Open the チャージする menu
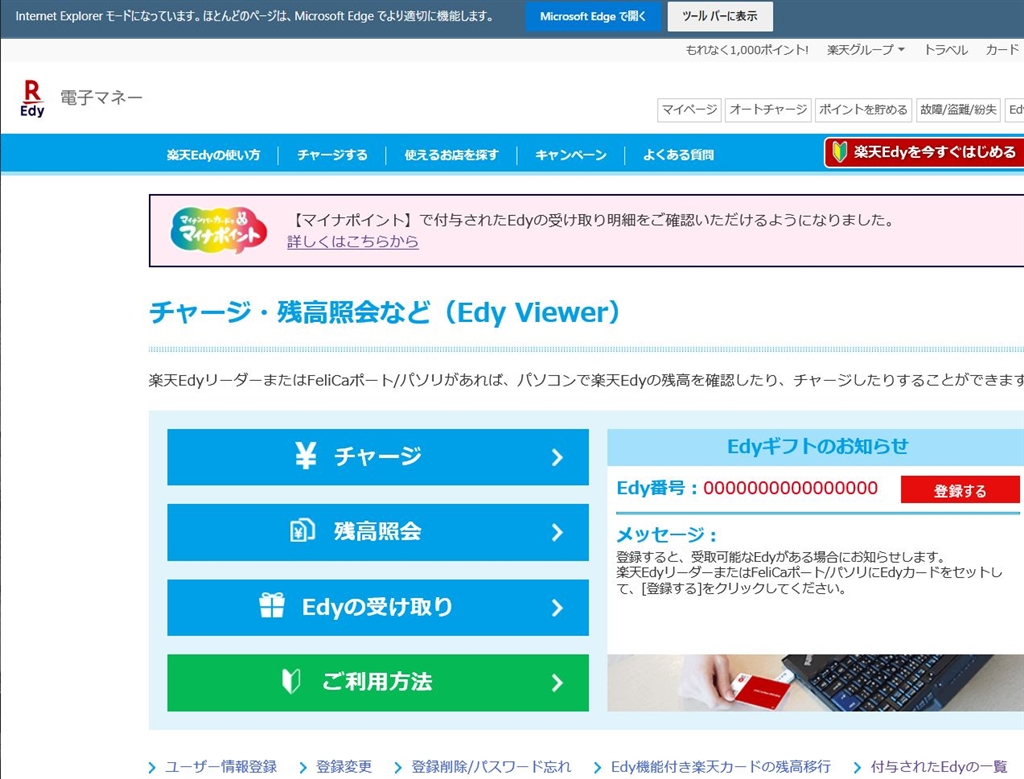The image size is (1024, 779). (332, 155)
